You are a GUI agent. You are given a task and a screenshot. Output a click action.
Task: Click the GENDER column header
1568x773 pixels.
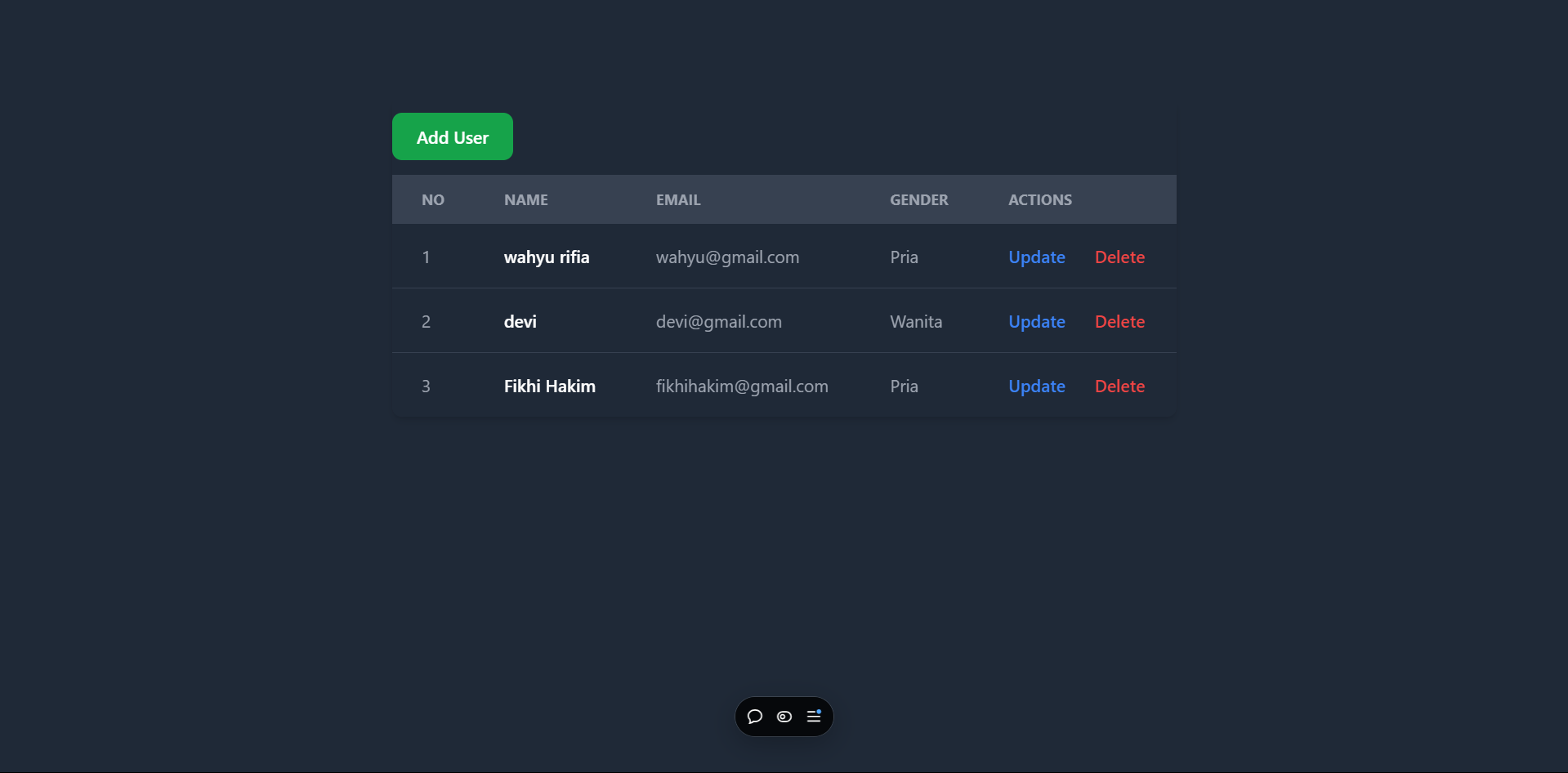(x=918, y=200)
